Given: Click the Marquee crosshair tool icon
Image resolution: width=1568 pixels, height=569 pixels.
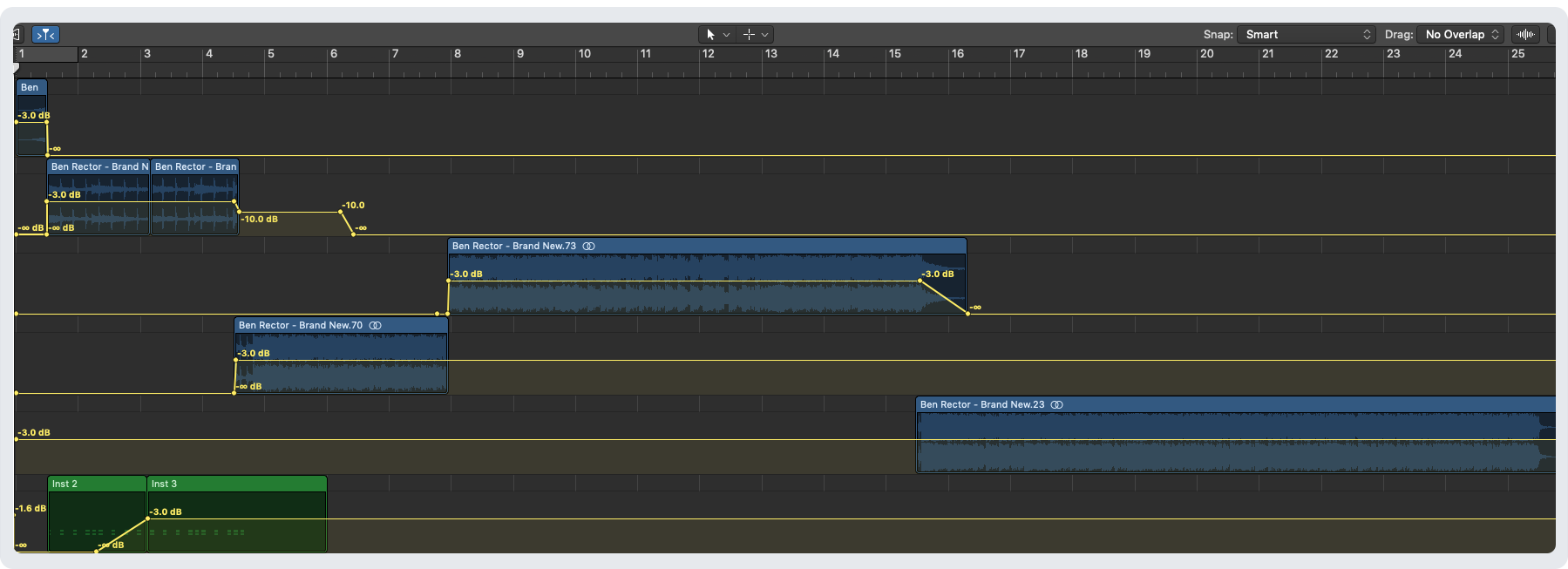Looking at the screenshot, I should [x=748, y=35].
